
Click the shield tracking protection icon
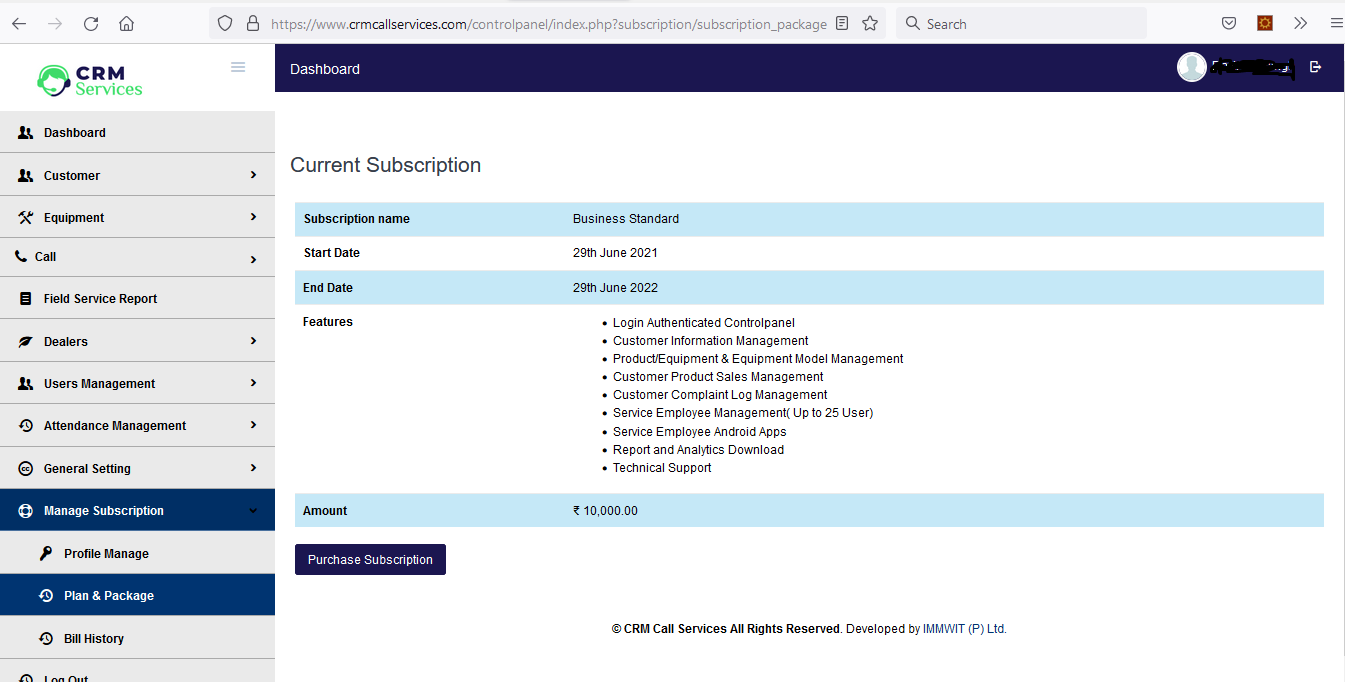point(225,23)
